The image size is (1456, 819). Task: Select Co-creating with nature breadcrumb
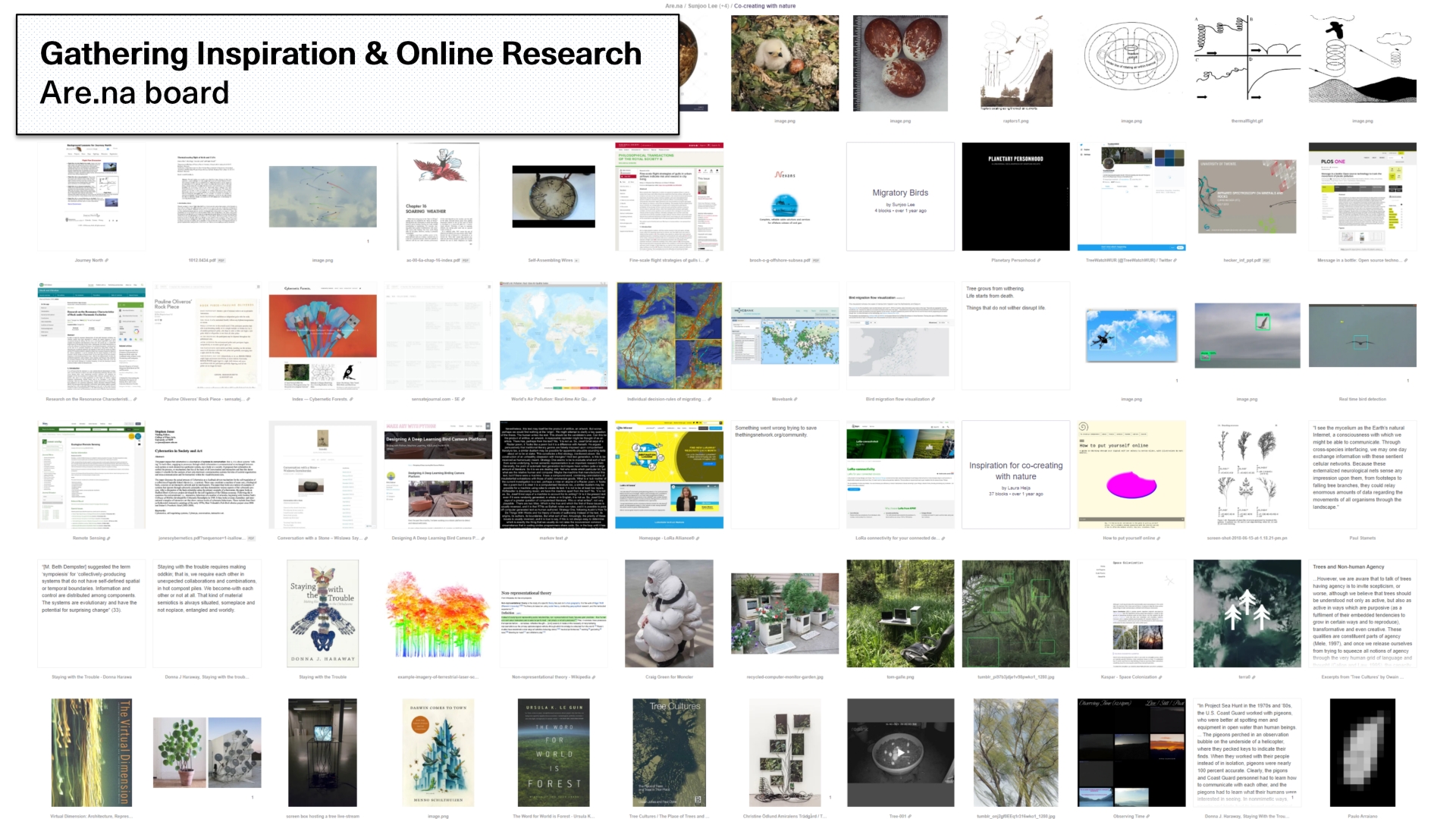(x=764, y=6)
